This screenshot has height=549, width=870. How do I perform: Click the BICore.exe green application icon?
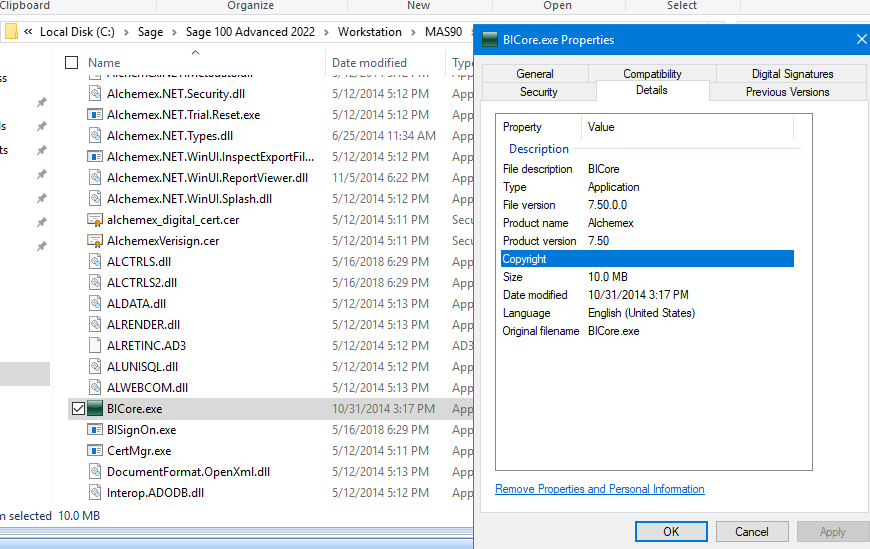(x=95, y=409)
